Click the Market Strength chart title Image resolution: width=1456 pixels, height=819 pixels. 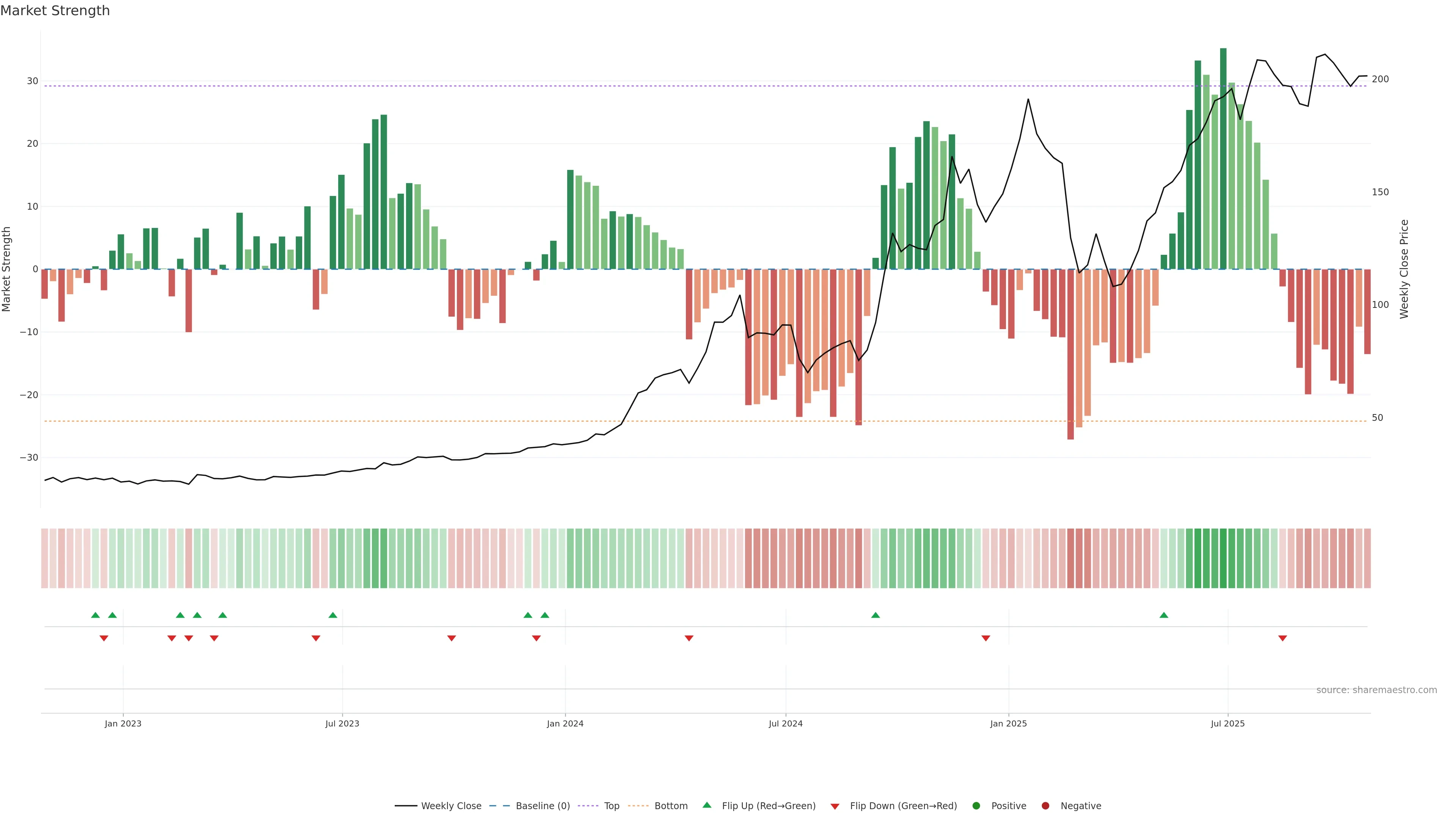[x=55, y=11]
